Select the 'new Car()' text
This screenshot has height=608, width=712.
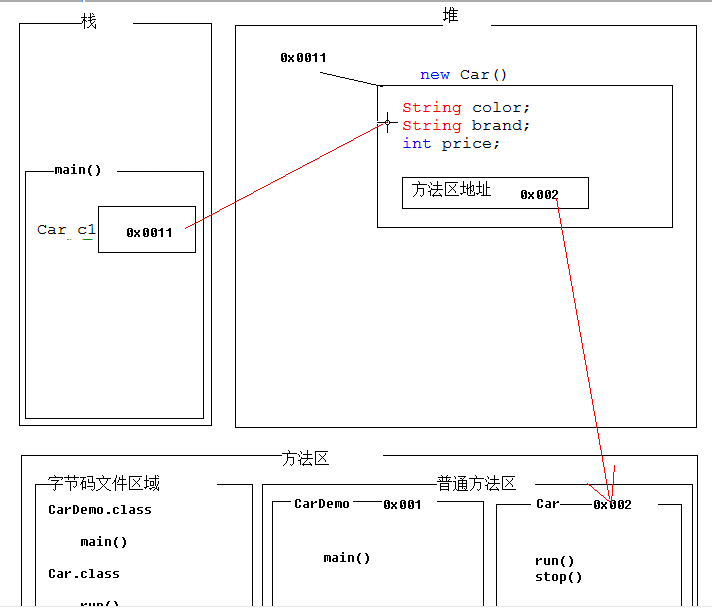tap(463, 74)
